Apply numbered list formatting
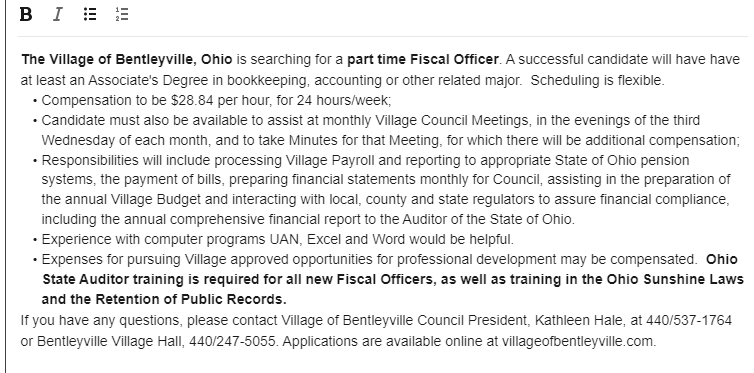Screen dimensions: 754x373 click(122, 14)
